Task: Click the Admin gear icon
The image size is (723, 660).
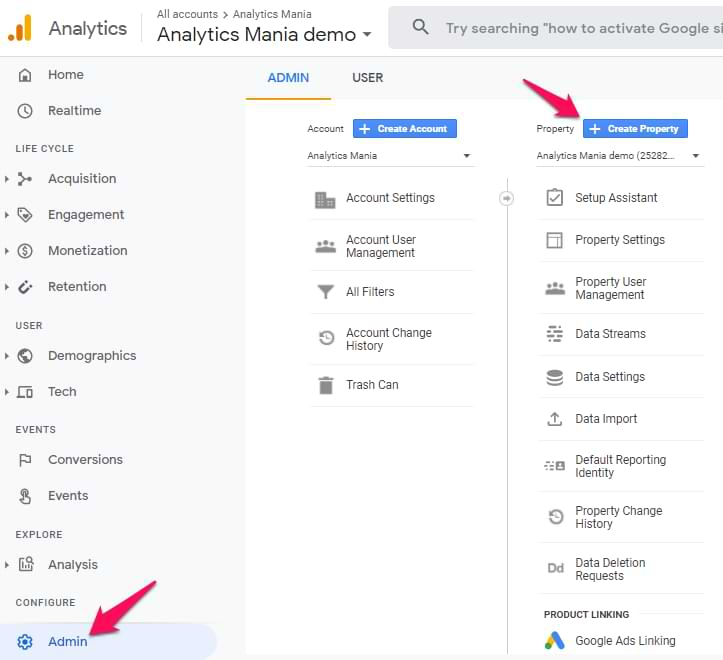Action: click(26, 642)
